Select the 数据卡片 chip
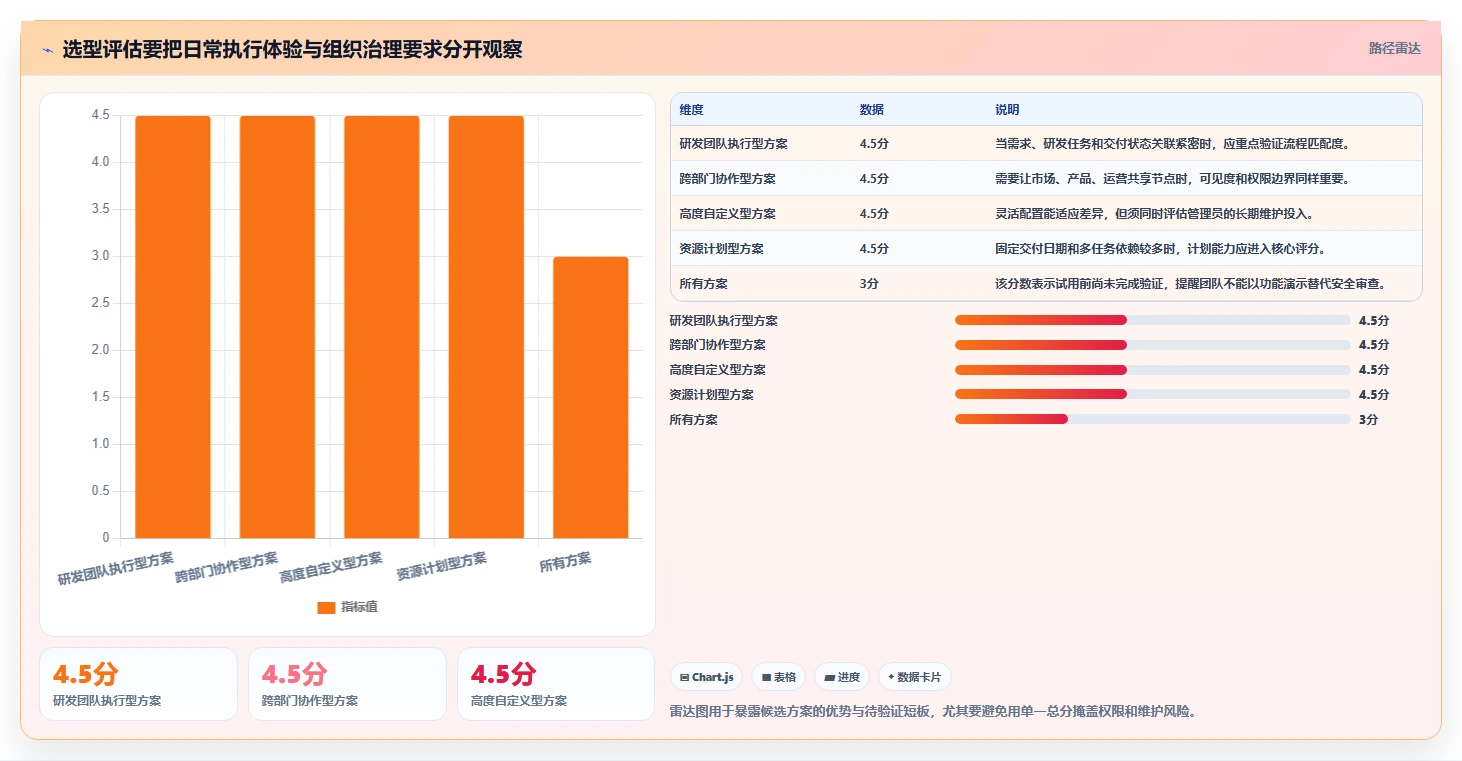Image resolution: width=1462 pixels, height=761 pixels. point(914,677)
